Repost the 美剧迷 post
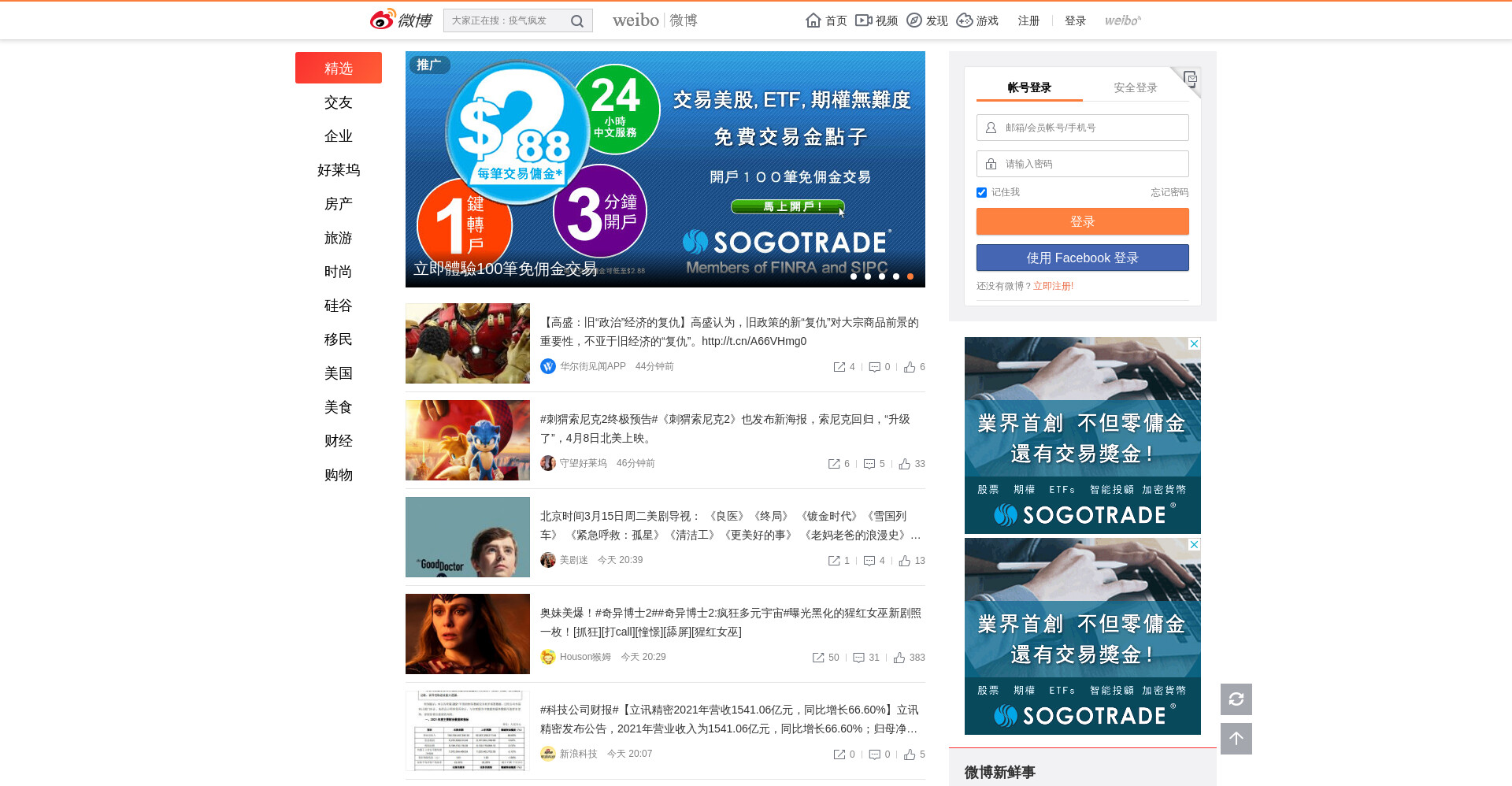This screenshot has width=1512, height=786. tap(834, 561)
